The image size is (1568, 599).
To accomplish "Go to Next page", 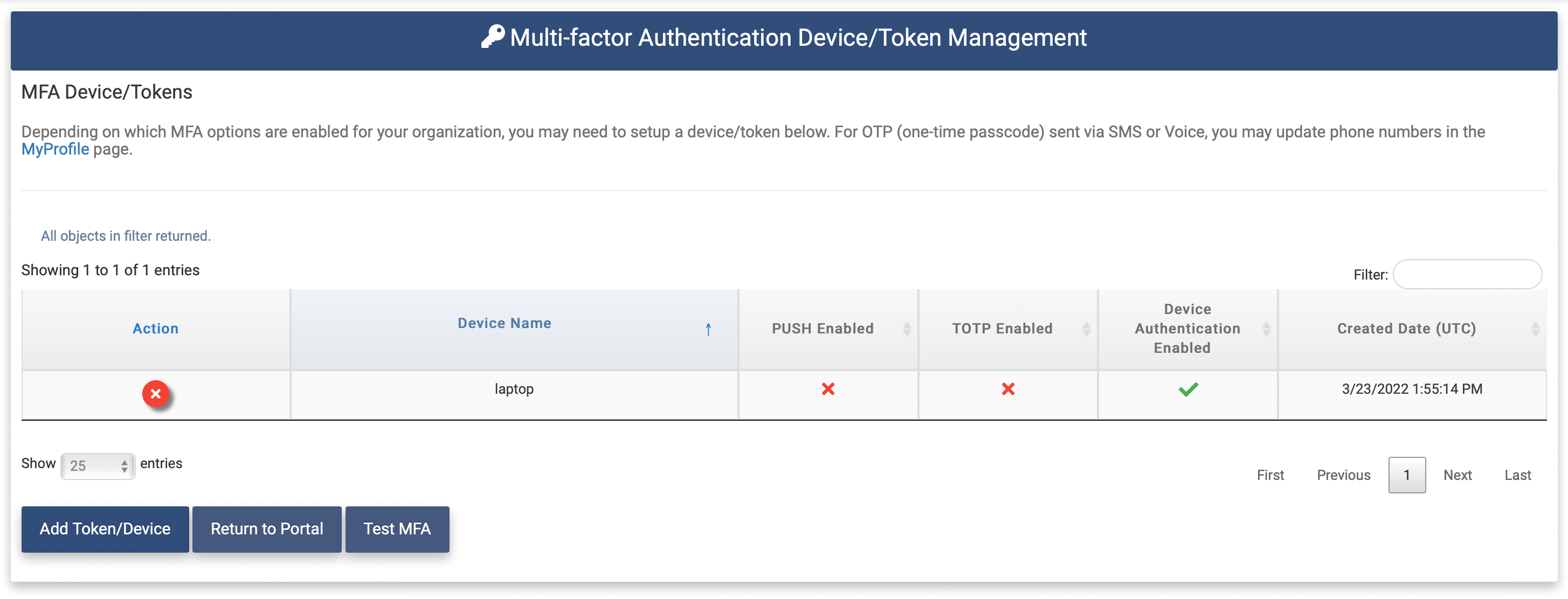I will click(x=1457, y=475).
